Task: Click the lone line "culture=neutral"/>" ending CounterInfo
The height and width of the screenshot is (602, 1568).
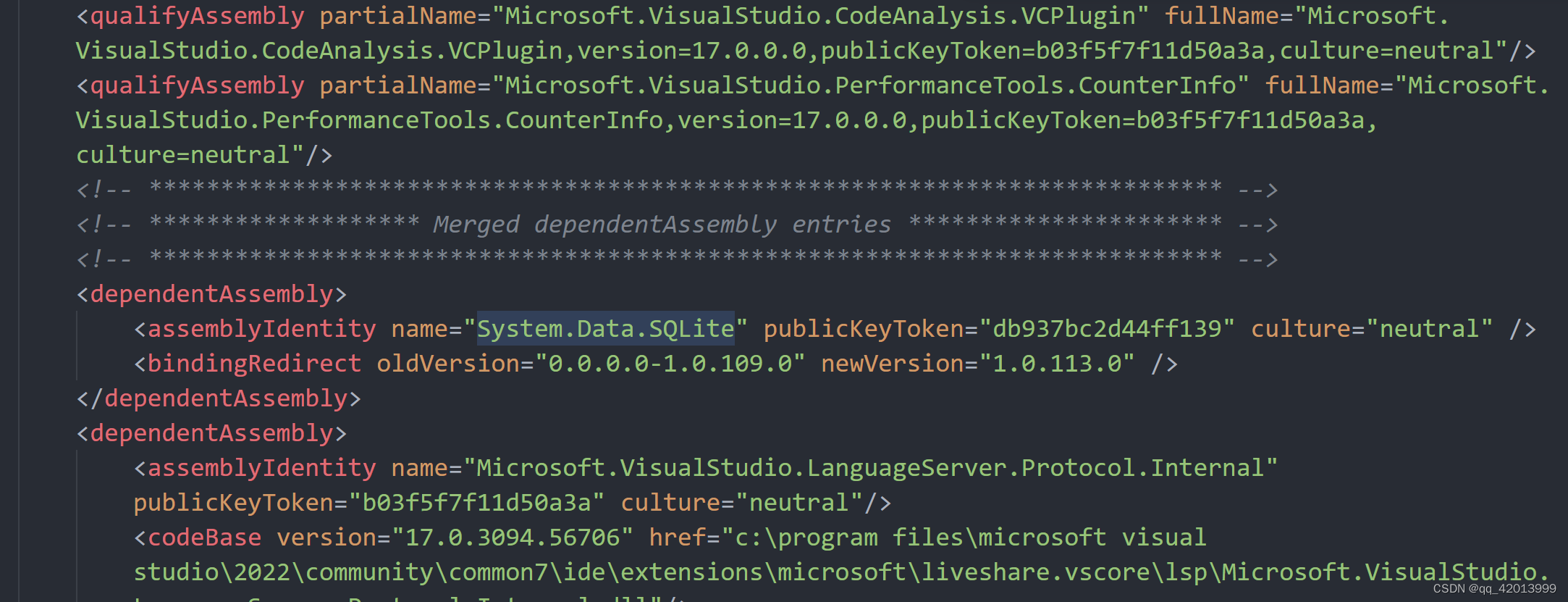Action: point(204,155)
